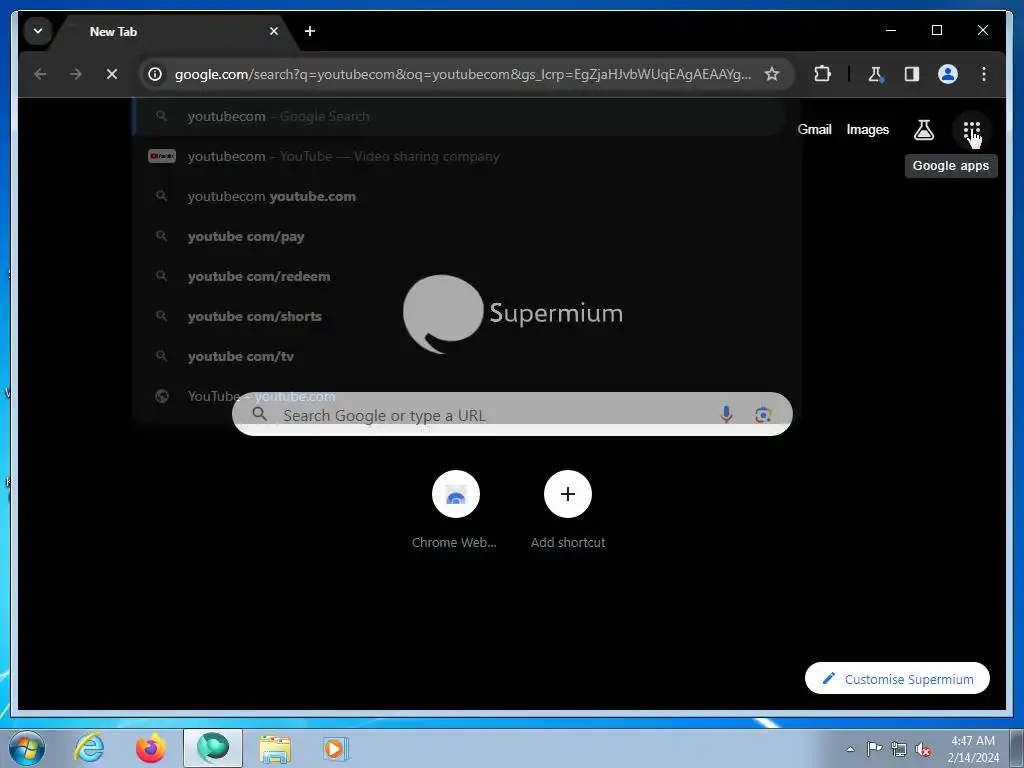Search by image with lens icon
This screenshot has width=1024, height=768.
pyautogui.click(x=763, y=414)
